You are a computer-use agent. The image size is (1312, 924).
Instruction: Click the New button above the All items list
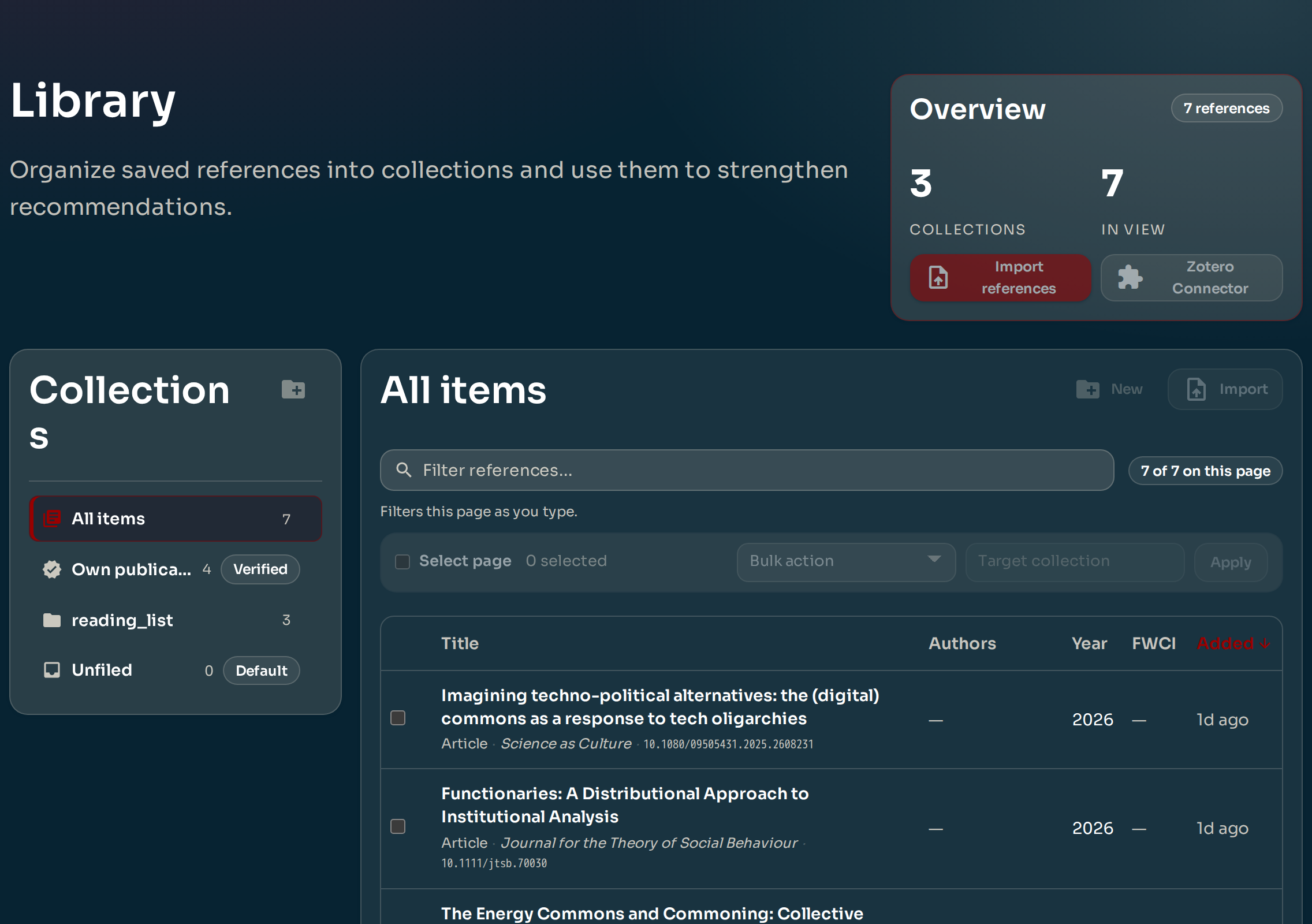1110,389
